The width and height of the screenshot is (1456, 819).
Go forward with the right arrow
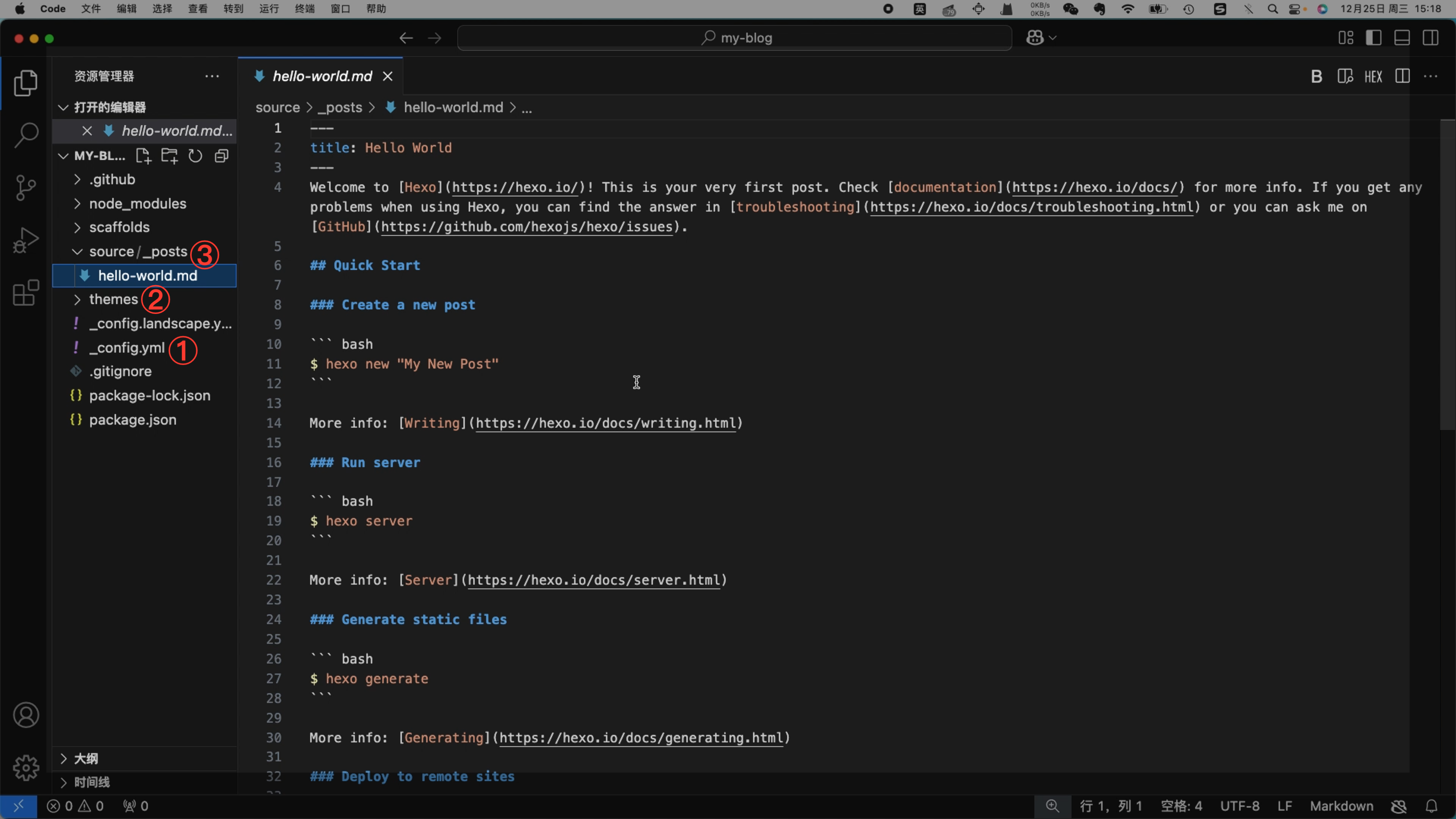click(434, 38)
